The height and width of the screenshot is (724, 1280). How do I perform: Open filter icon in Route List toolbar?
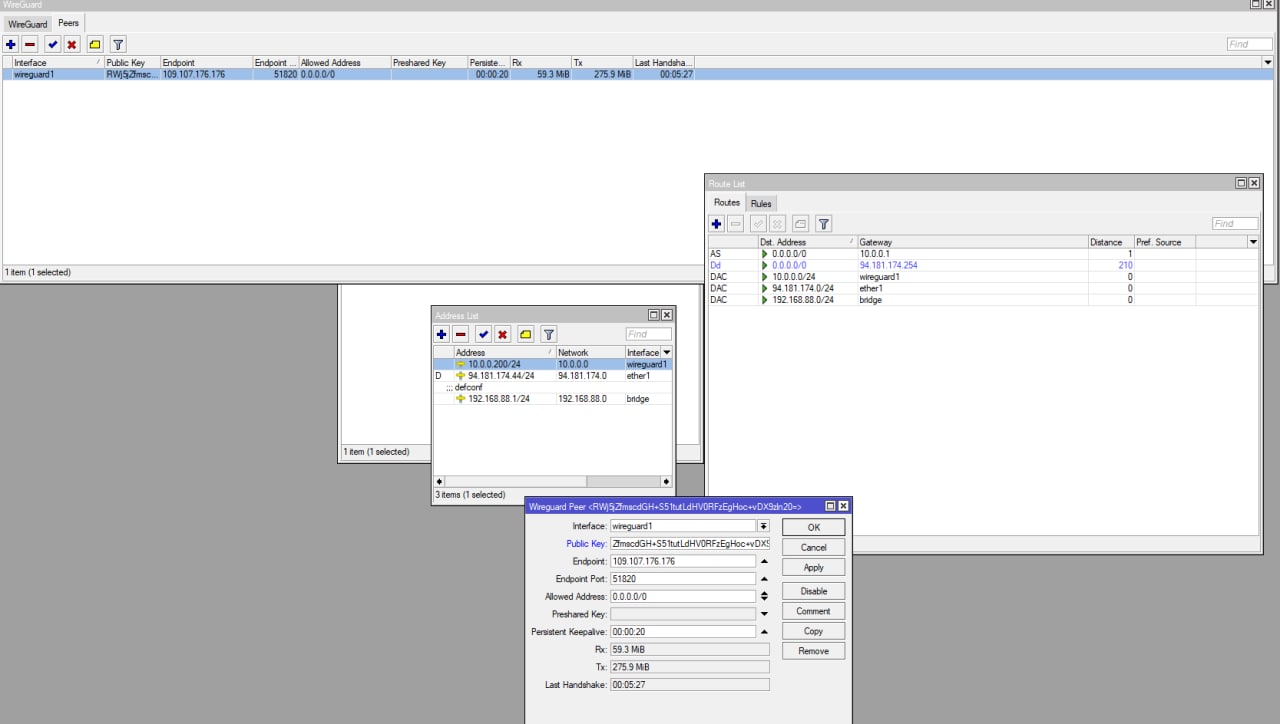(823, 224)
